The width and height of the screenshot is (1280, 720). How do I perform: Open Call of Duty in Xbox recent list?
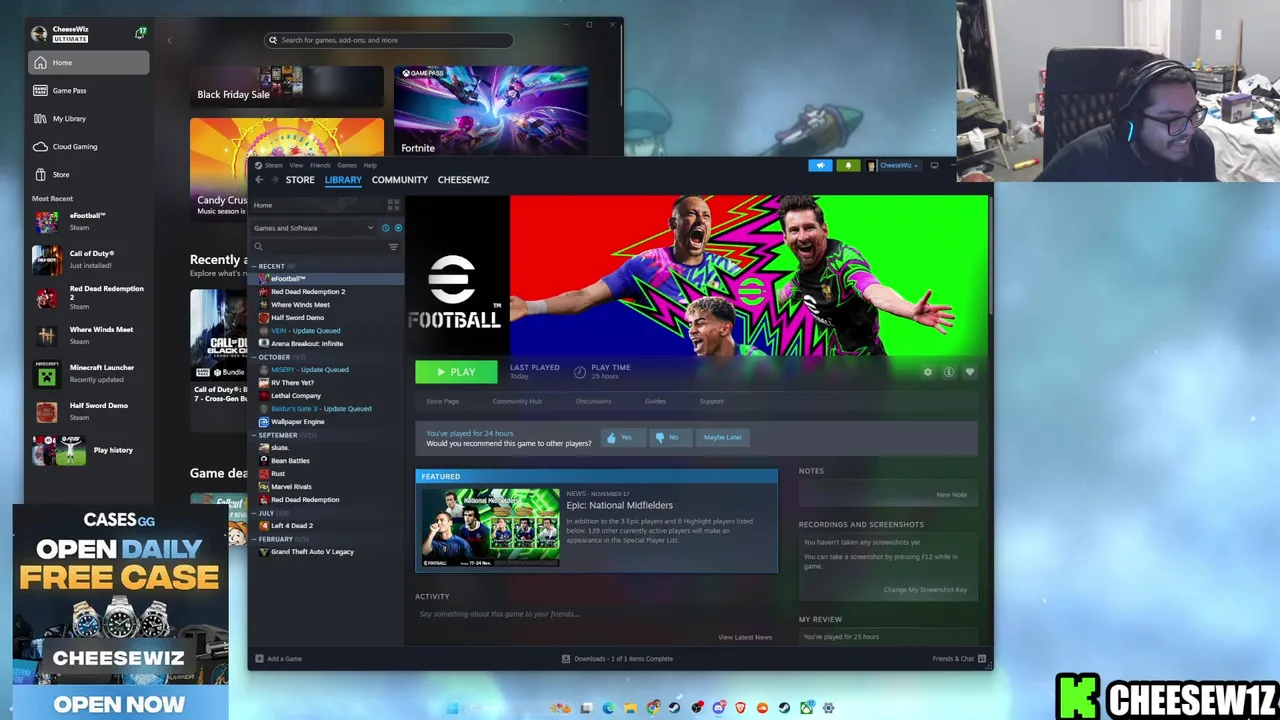point(88,259)
